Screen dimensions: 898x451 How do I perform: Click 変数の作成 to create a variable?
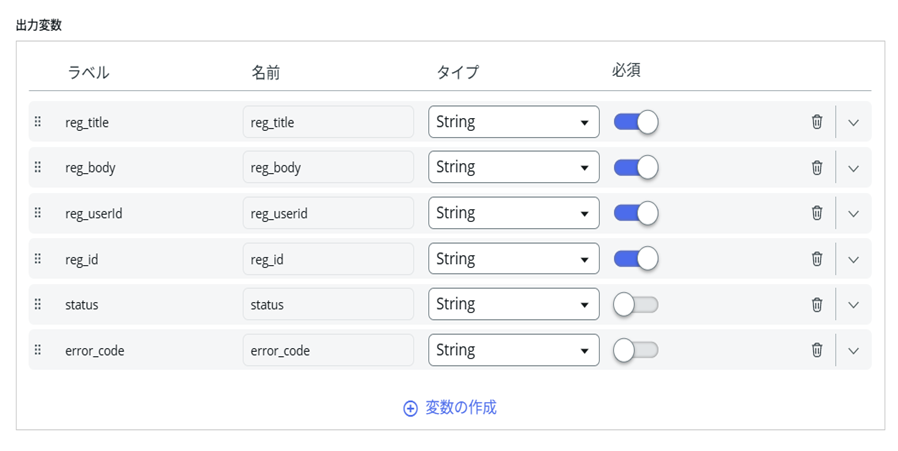(x=450, y=408)
